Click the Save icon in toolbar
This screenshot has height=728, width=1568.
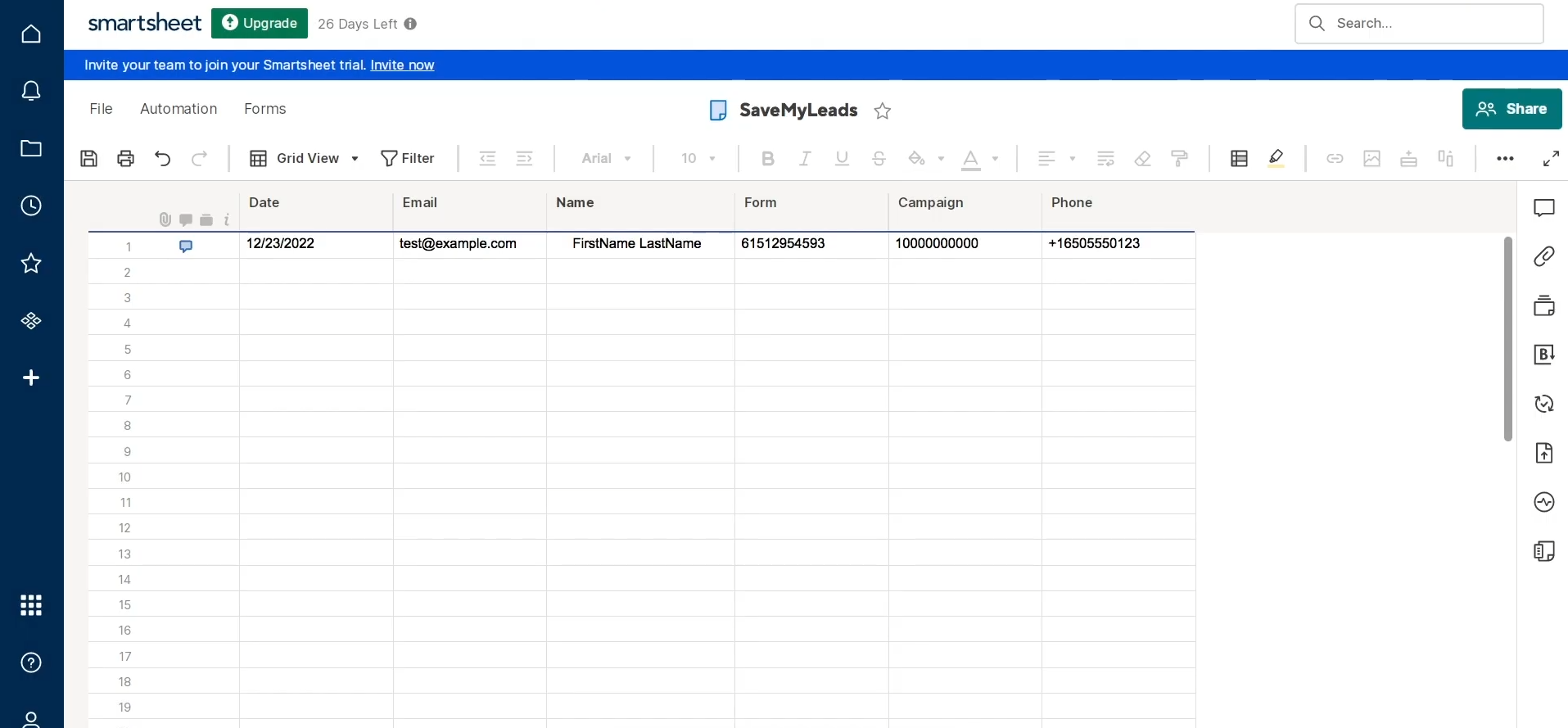pyautogui.click(x=88, y=158)
